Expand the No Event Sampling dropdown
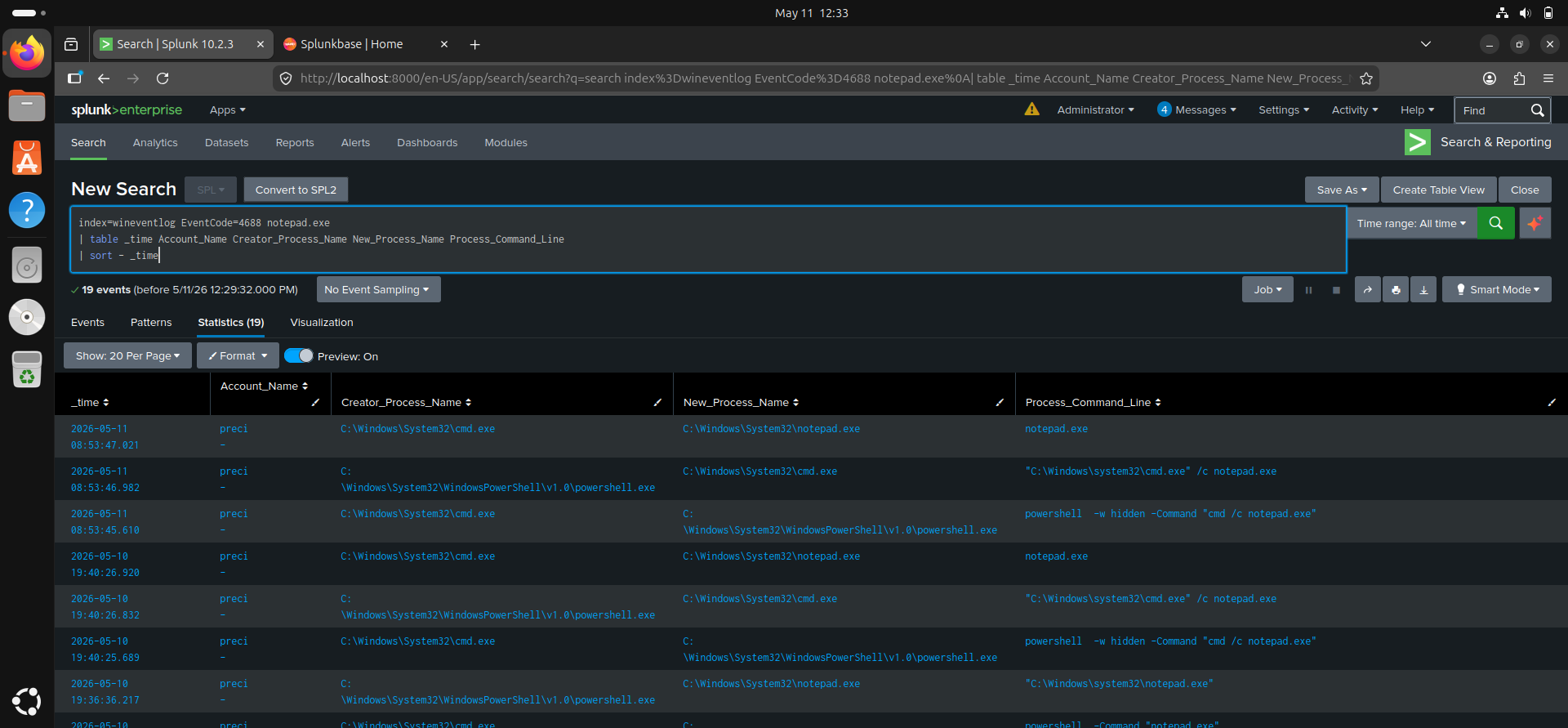 (378, 290)
